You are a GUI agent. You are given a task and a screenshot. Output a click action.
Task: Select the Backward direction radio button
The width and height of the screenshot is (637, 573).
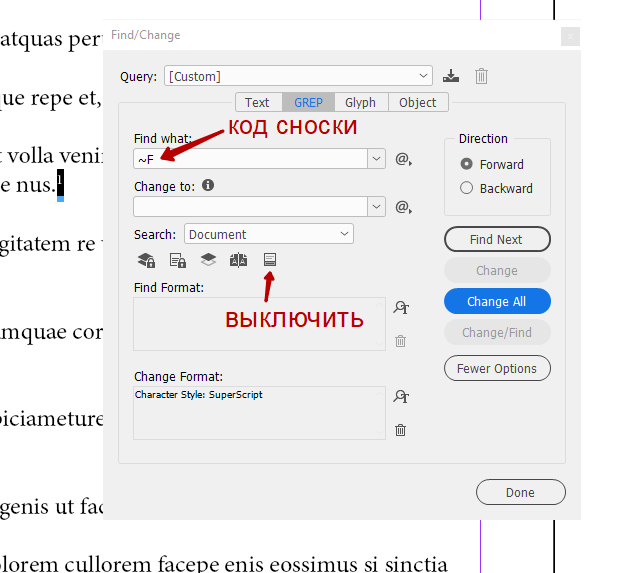466,188
